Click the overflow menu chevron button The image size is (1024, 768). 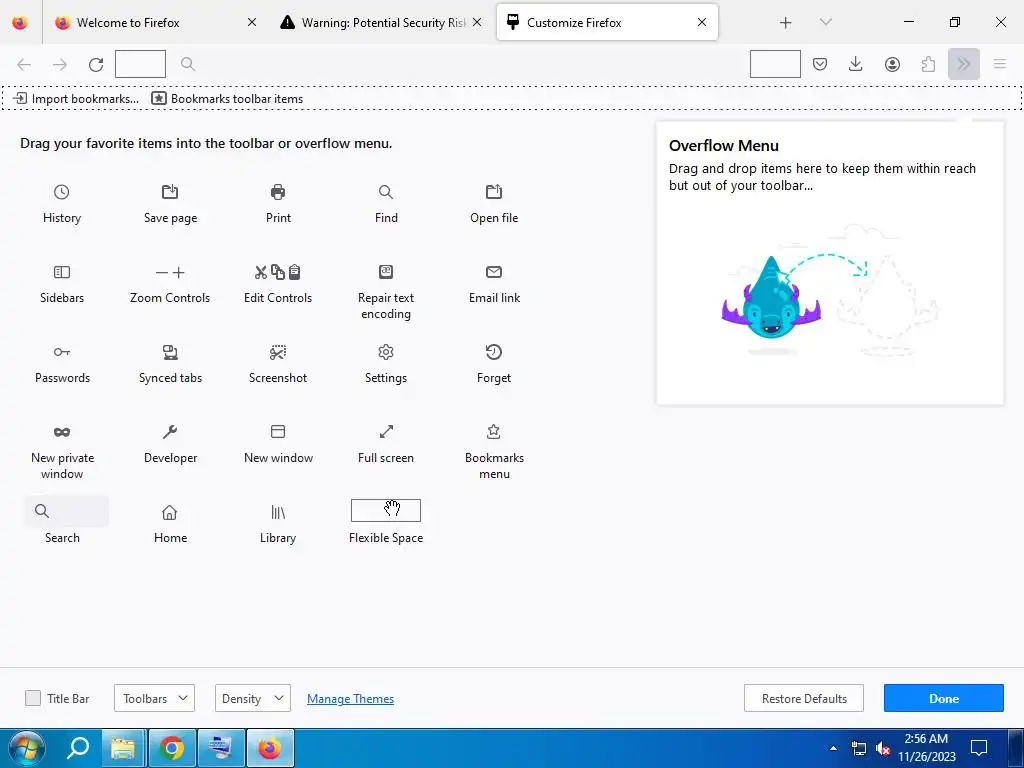(x=964, y=64)
